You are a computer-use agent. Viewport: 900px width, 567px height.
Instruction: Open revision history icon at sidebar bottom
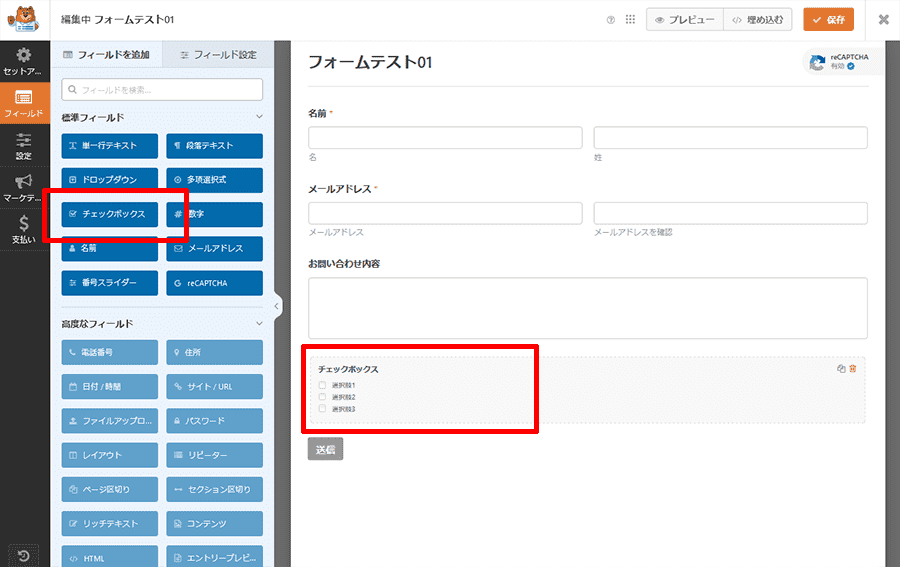click(24, 556)
